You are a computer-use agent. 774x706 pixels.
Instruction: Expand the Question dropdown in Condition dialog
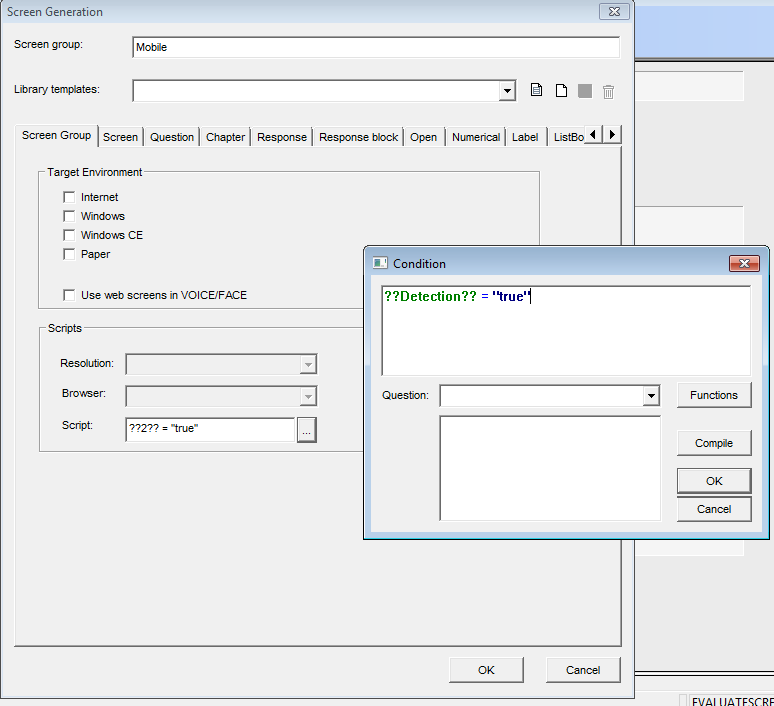pos(651,396)
